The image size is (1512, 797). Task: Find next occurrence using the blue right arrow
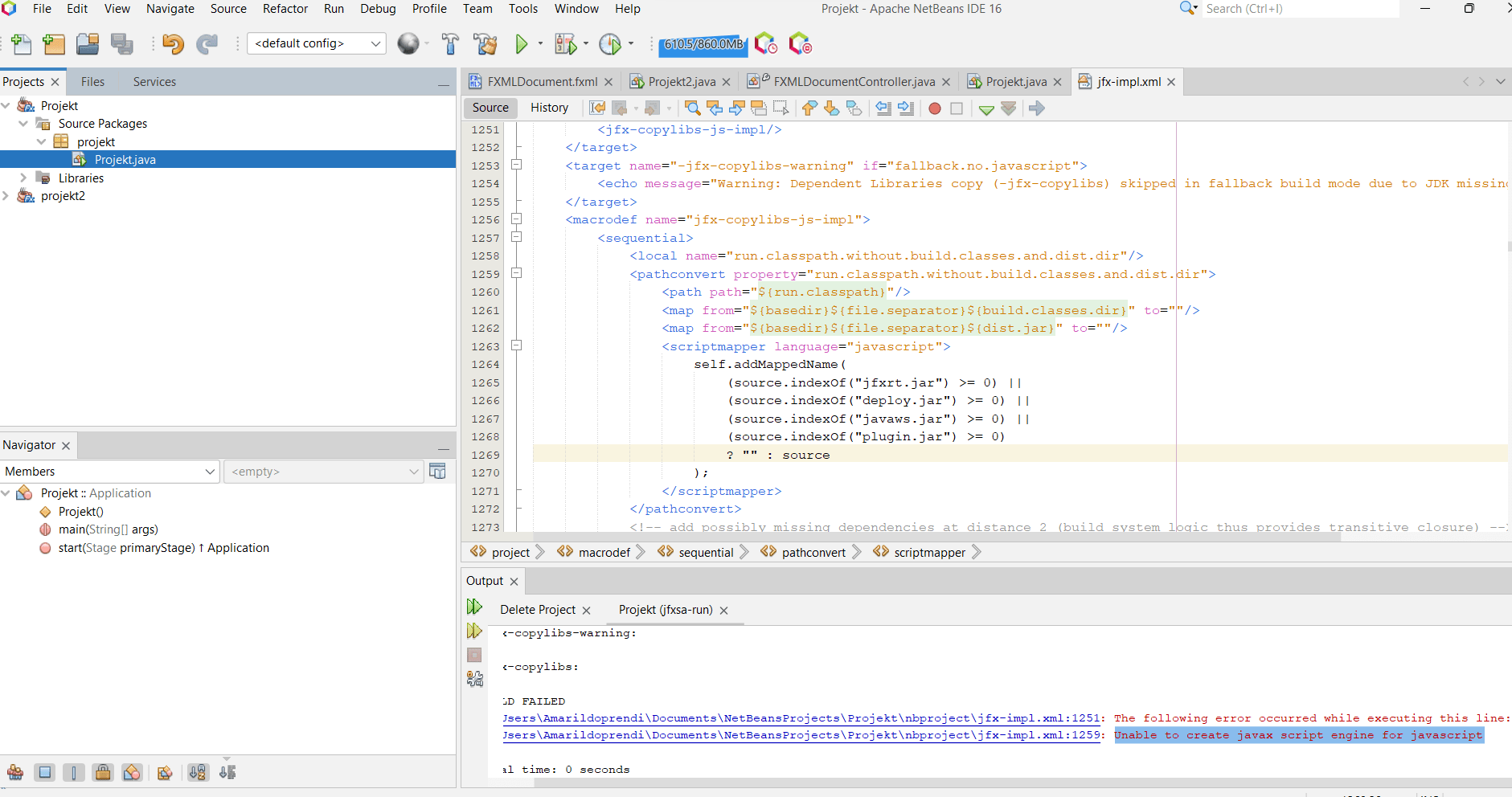(737, 108)
